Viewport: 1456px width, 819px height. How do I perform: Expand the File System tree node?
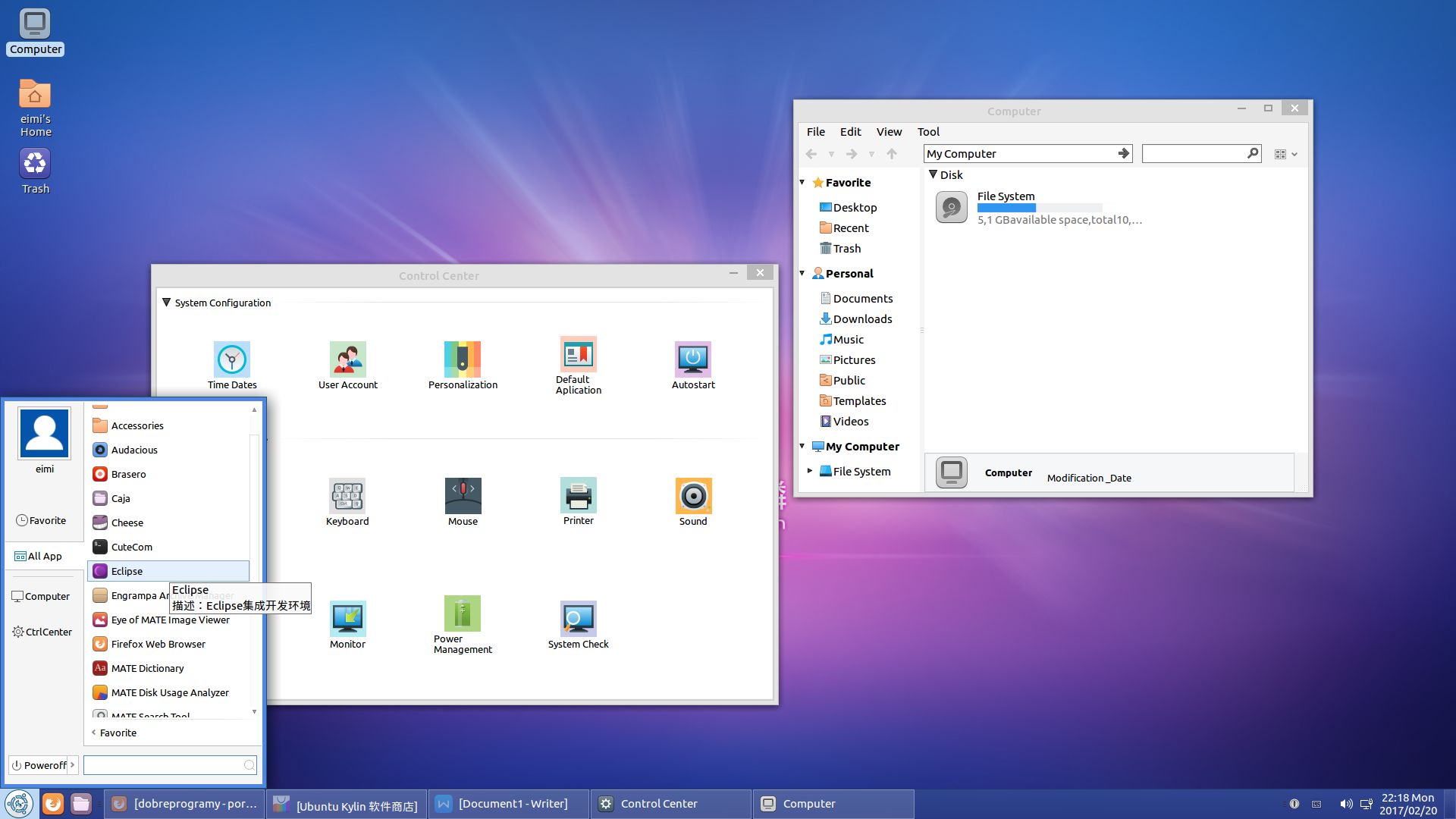(810, 471)
